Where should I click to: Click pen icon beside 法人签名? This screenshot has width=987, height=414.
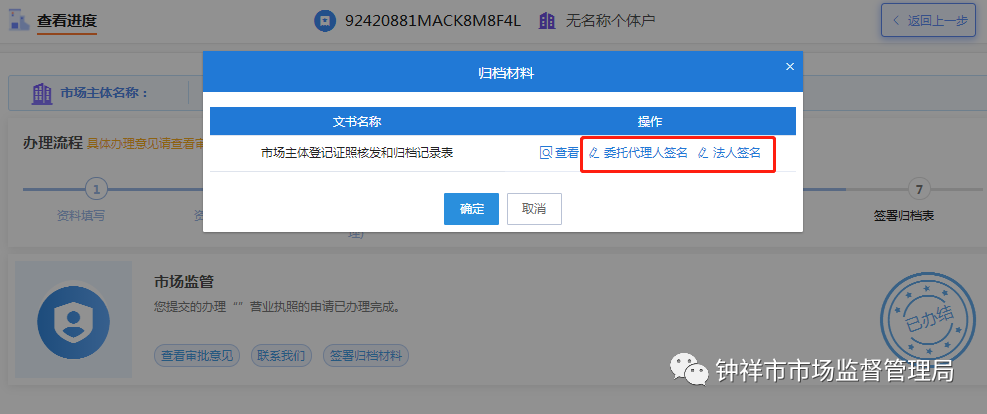703,153
